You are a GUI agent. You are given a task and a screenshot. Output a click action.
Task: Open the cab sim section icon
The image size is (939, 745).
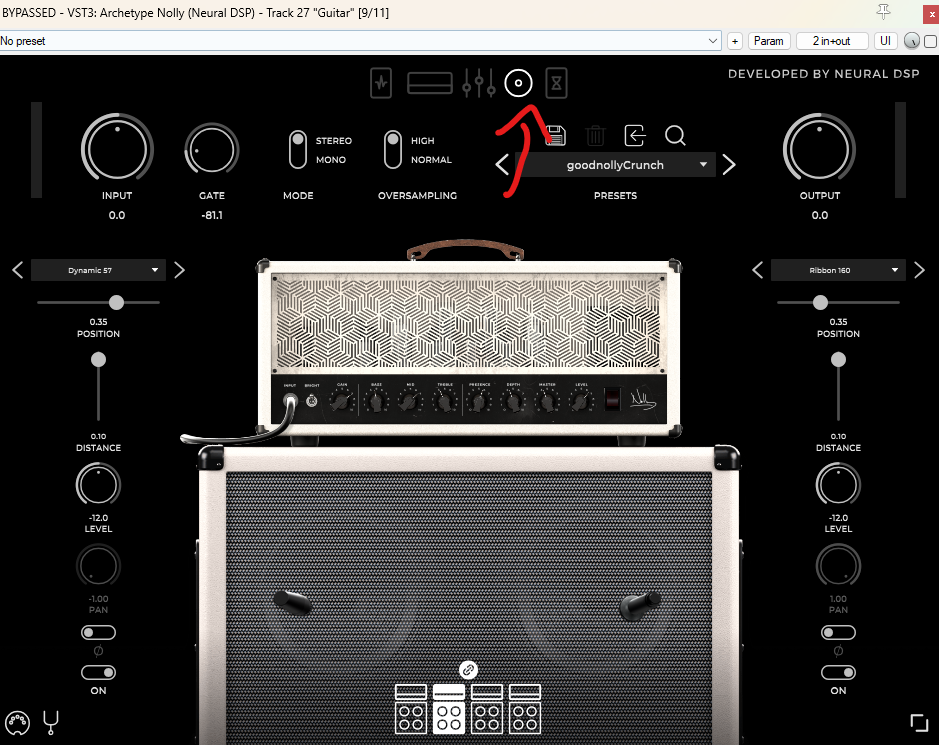(518, 83)
